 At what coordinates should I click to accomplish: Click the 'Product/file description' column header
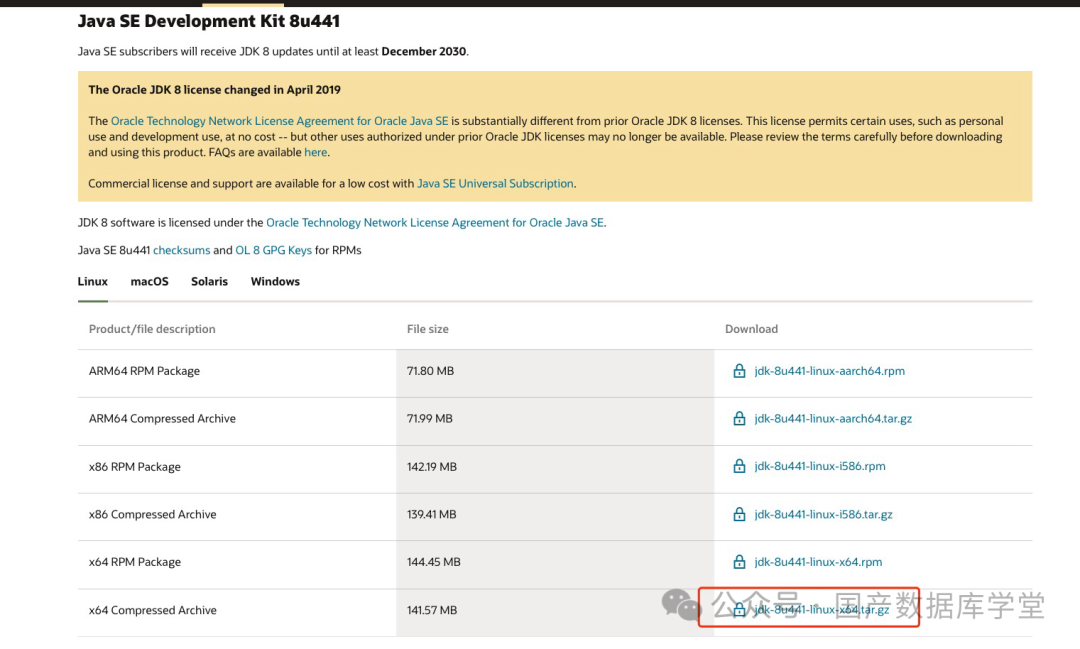152,329
